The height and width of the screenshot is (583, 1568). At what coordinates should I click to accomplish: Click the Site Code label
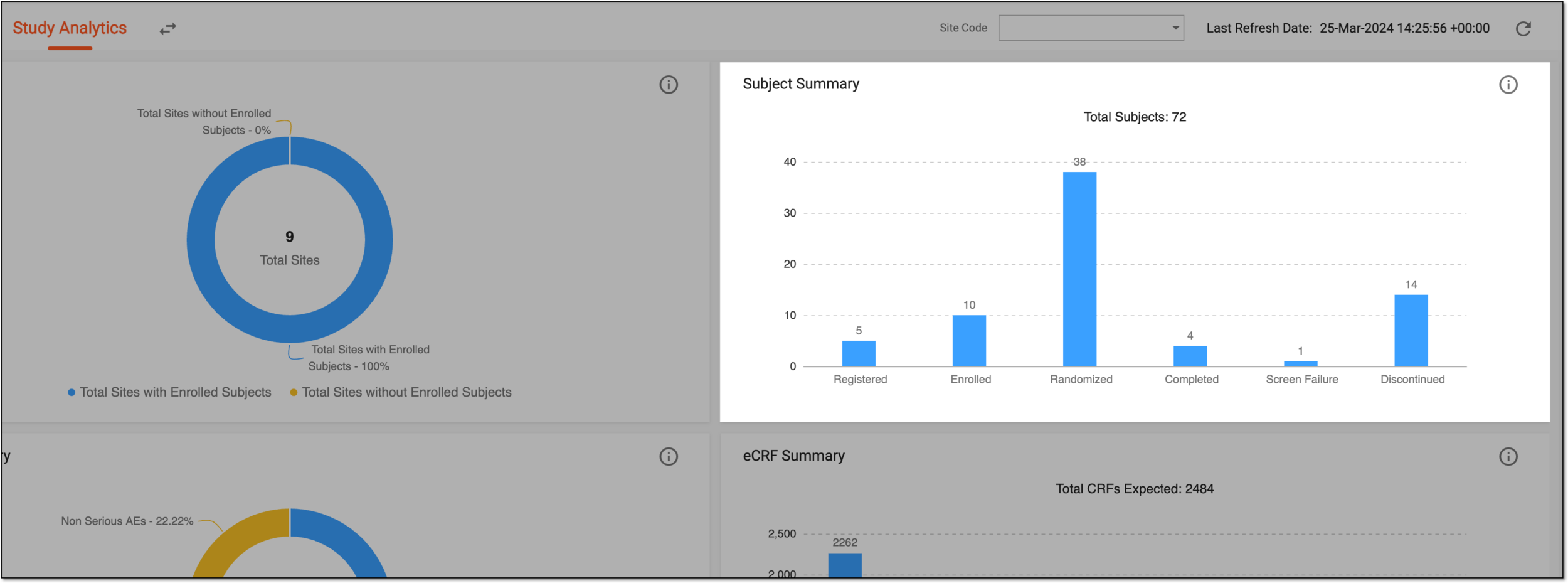[963, 28]
